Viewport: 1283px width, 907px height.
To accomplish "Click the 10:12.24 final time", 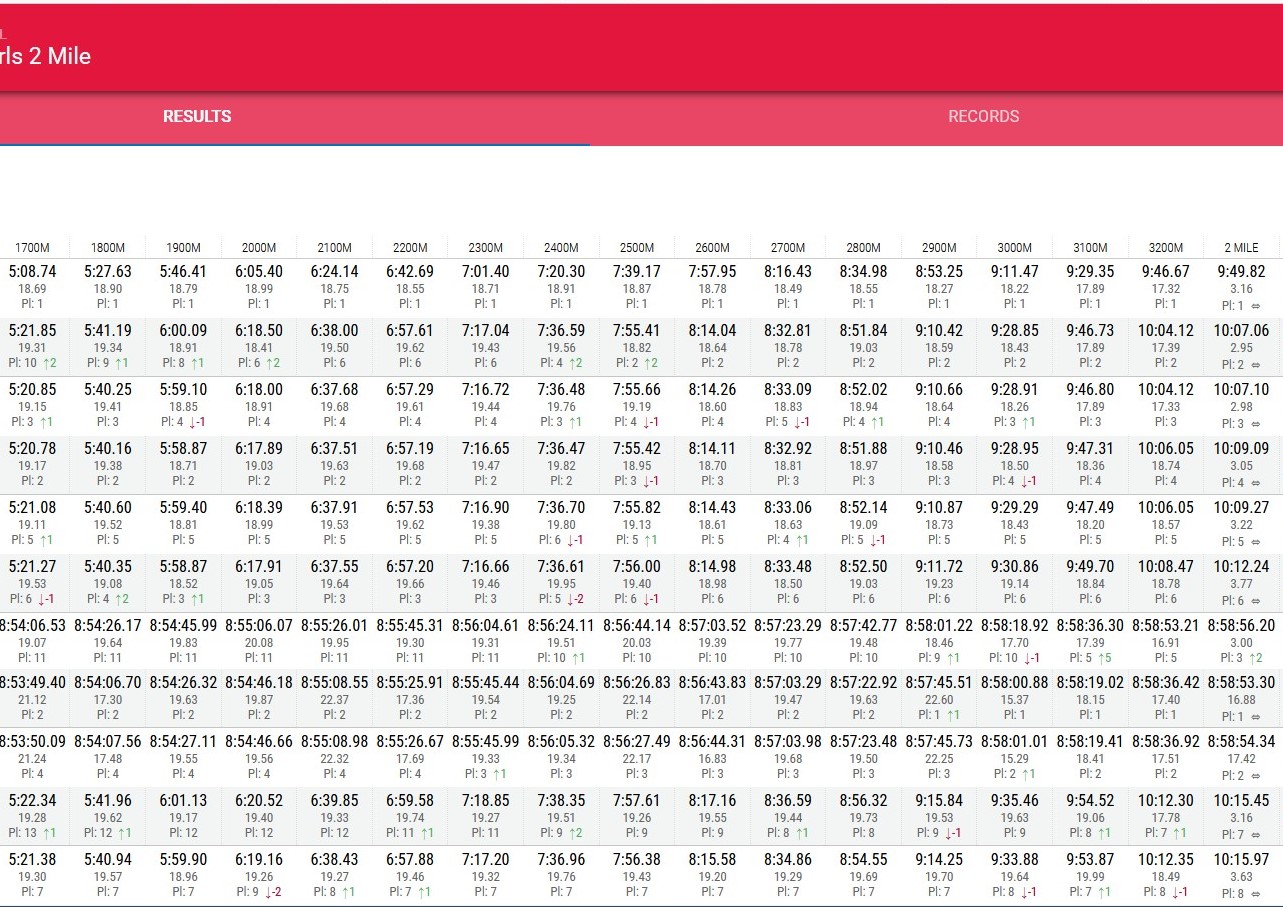I will [x=1242, y=566].
